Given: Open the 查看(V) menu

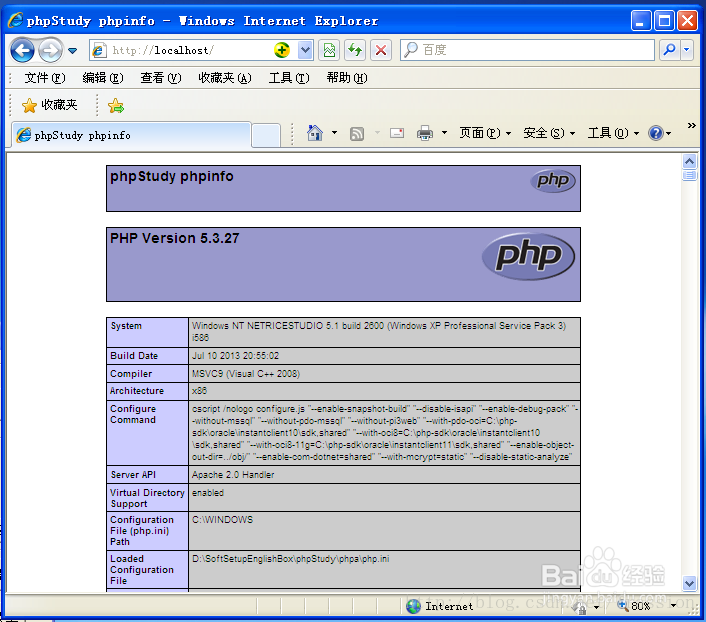Looking at the screenshot, I should (161, 78).
